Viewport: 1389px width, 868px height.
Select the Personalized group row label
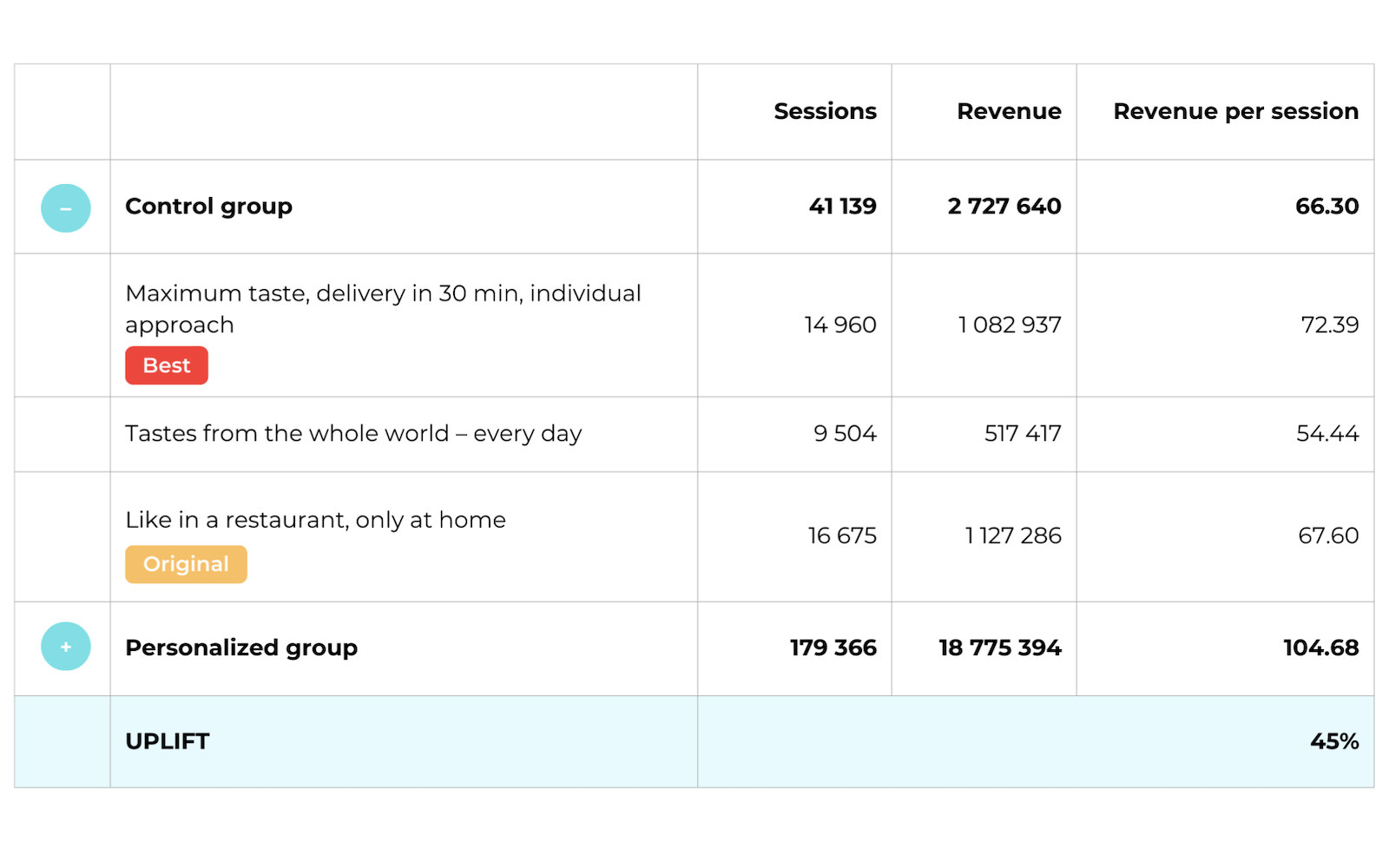[241, 648]
